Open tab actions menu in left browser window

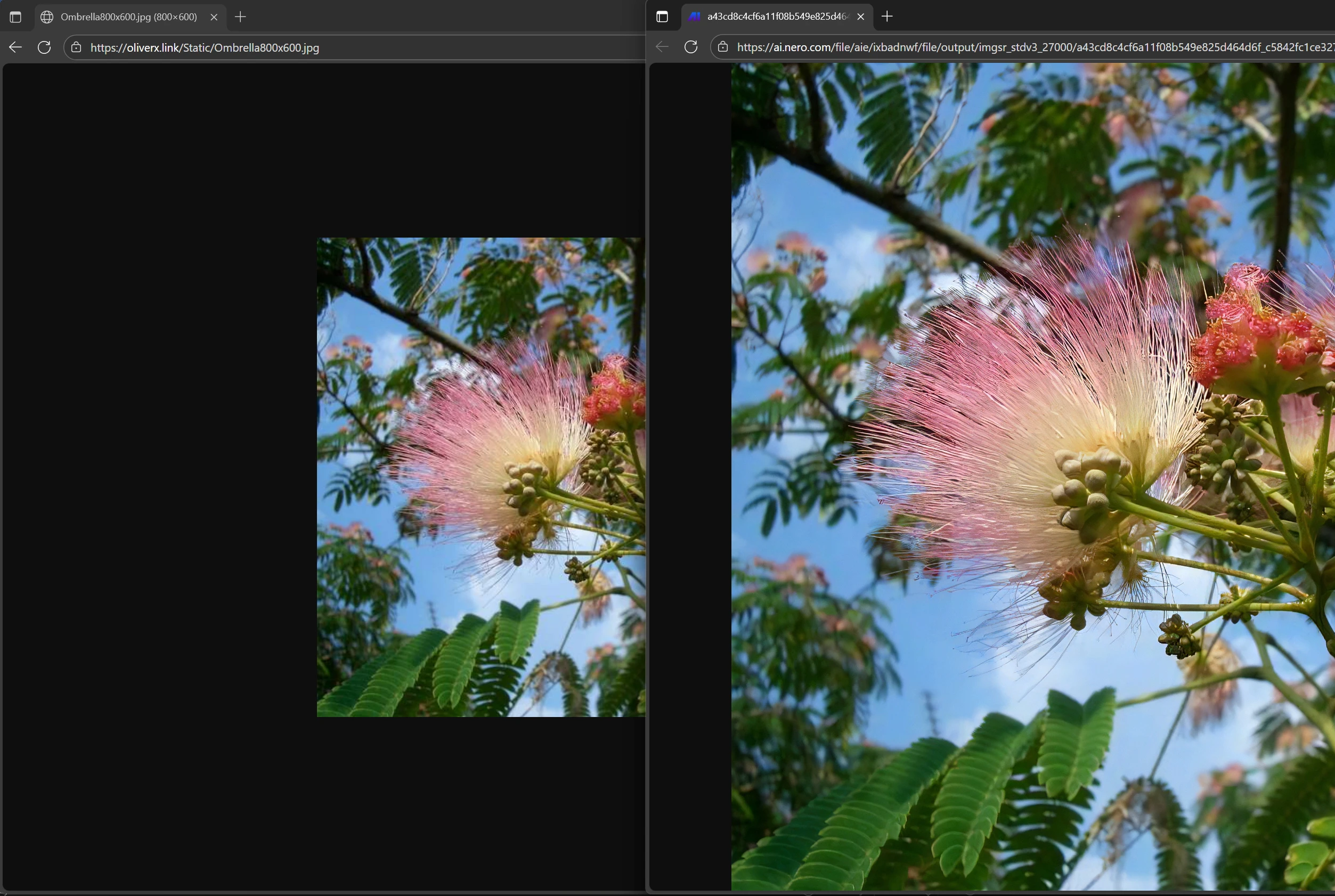(x=15, y=17)
